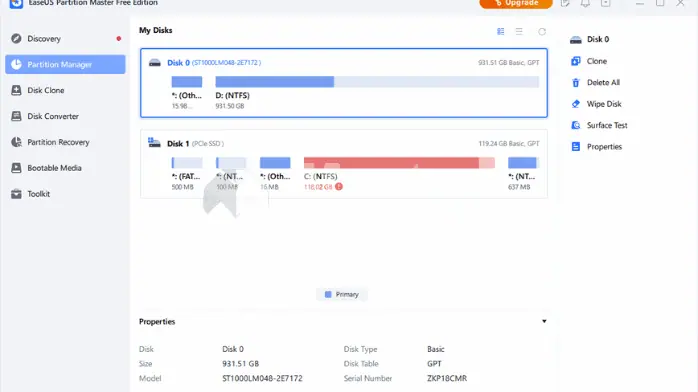Click the 931.51 GB Basic, GPT label

[x=509, y=63]
